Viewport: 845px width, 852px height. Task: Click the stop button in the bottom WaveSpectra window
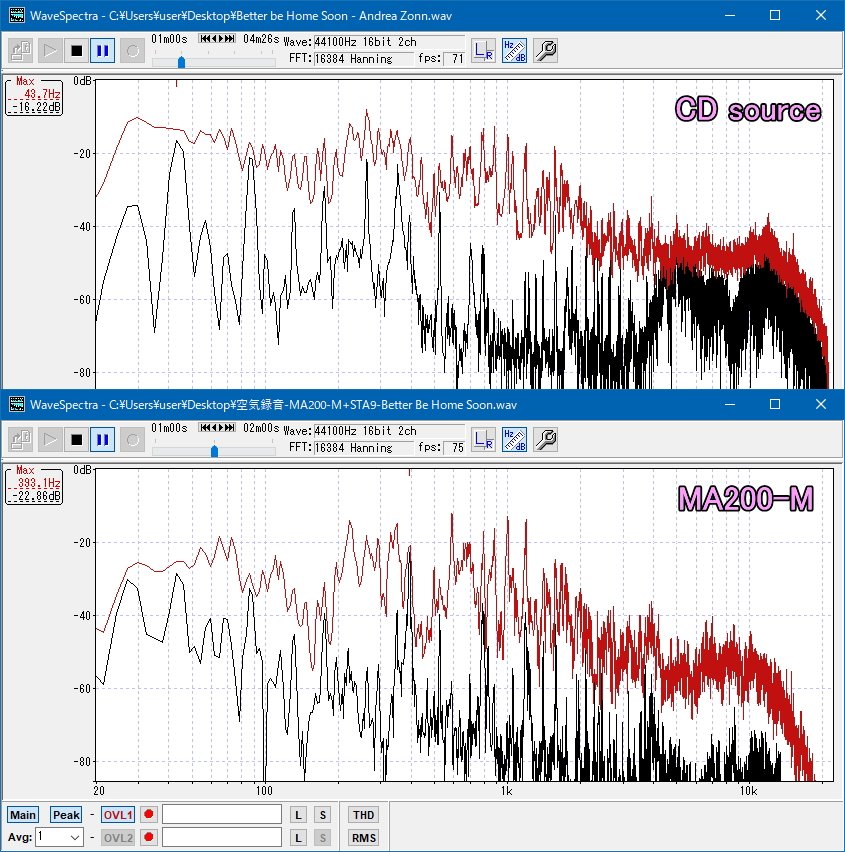pyautogui.click(x=76, y=439)
